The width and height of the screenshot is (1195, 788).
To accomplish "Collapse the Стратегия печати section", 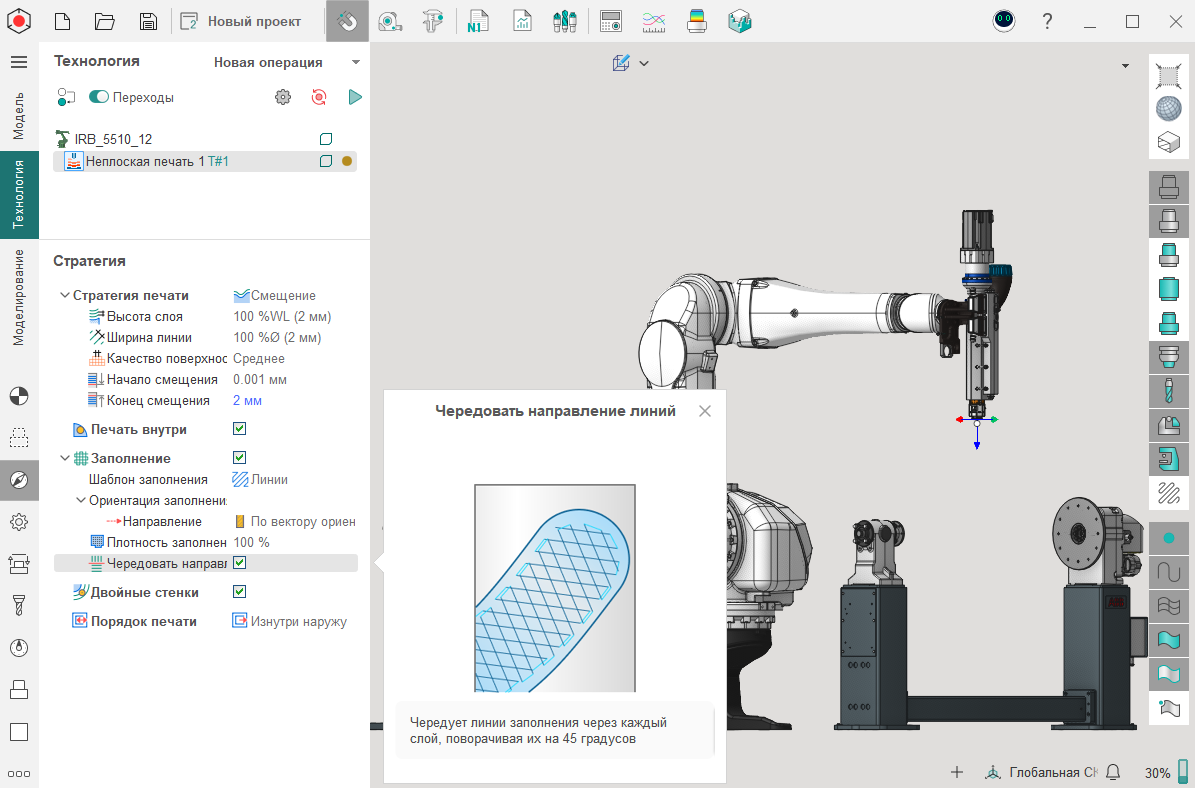I will [x=65, y=296].
